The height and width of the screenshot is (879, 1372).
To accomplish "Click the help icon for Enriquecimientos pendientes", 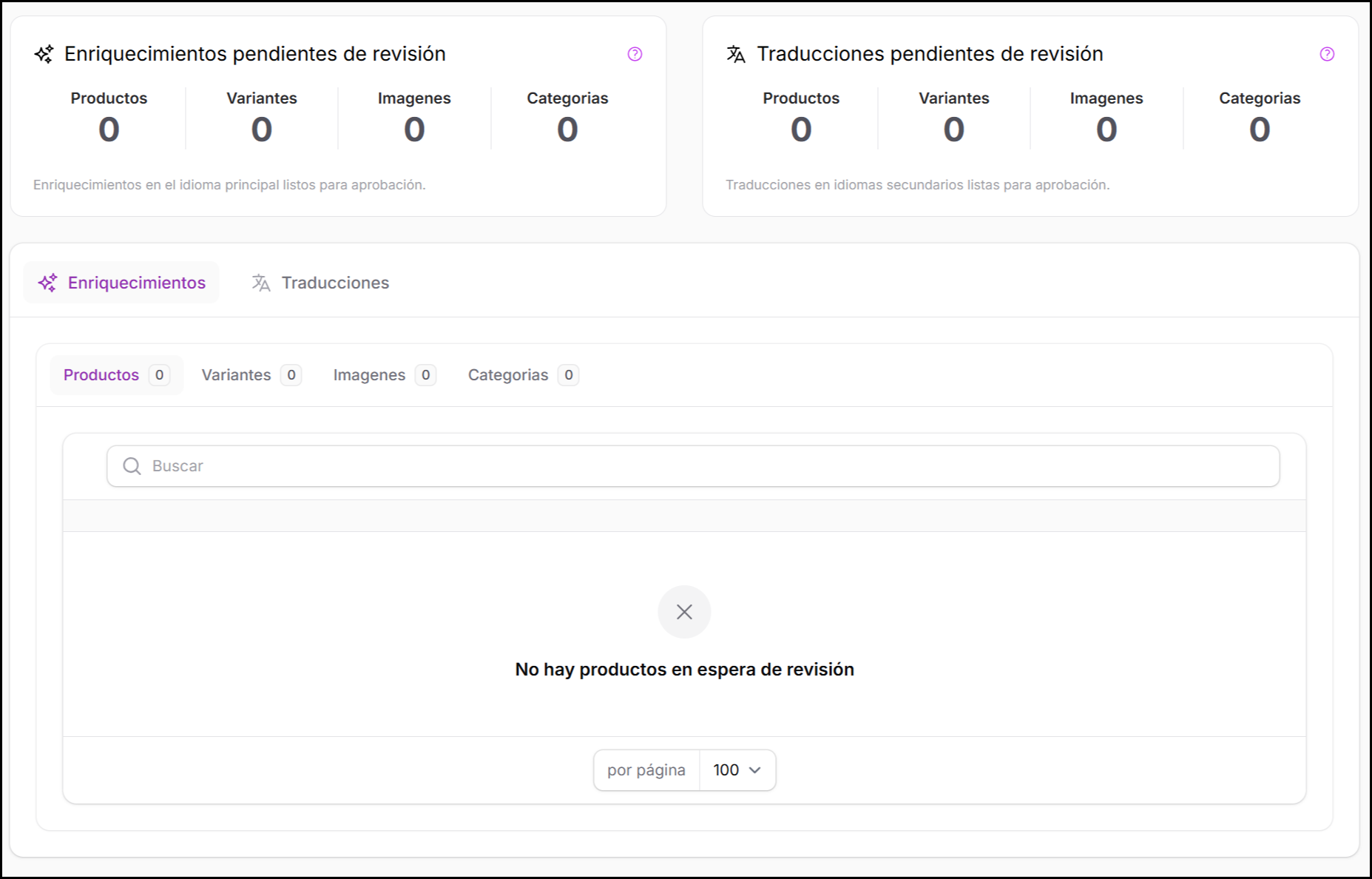I will 635,54.
